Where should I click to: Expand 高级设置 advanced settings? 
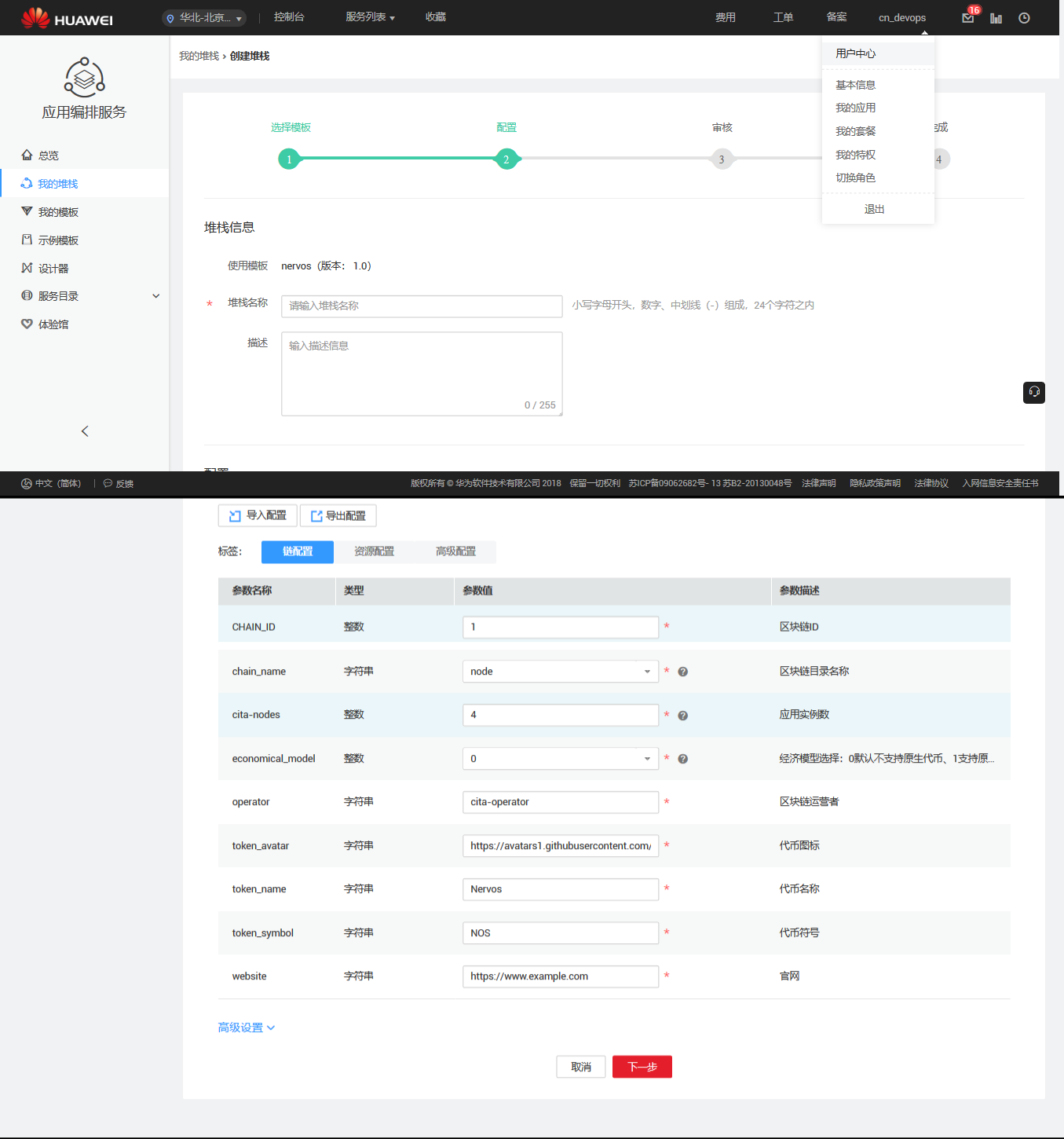pyautogui.click(x=247, y=1027)
